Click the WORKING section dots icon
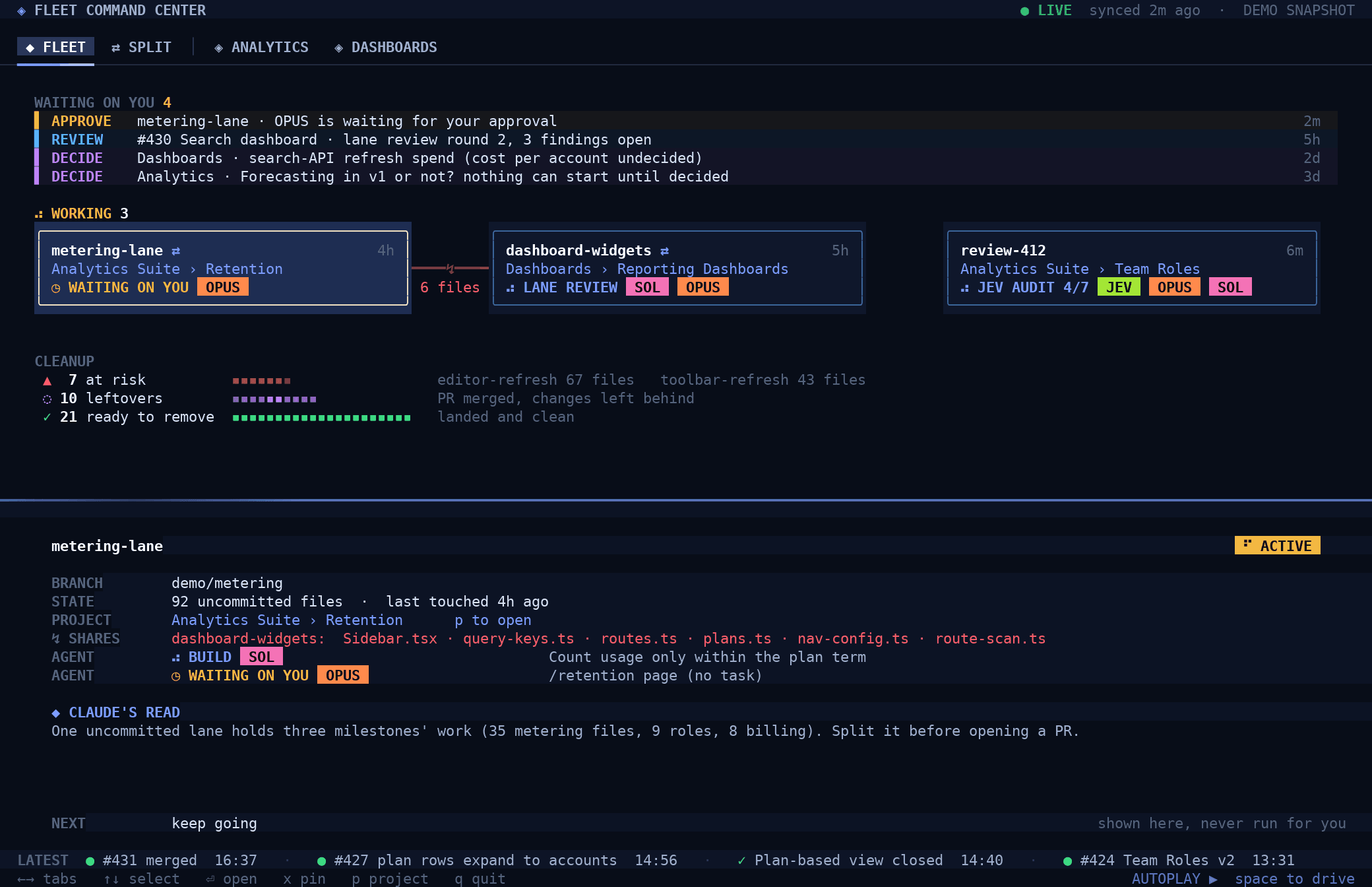Image resolution: width=1372 pixels, height=887 pixels. pos(39,214)
